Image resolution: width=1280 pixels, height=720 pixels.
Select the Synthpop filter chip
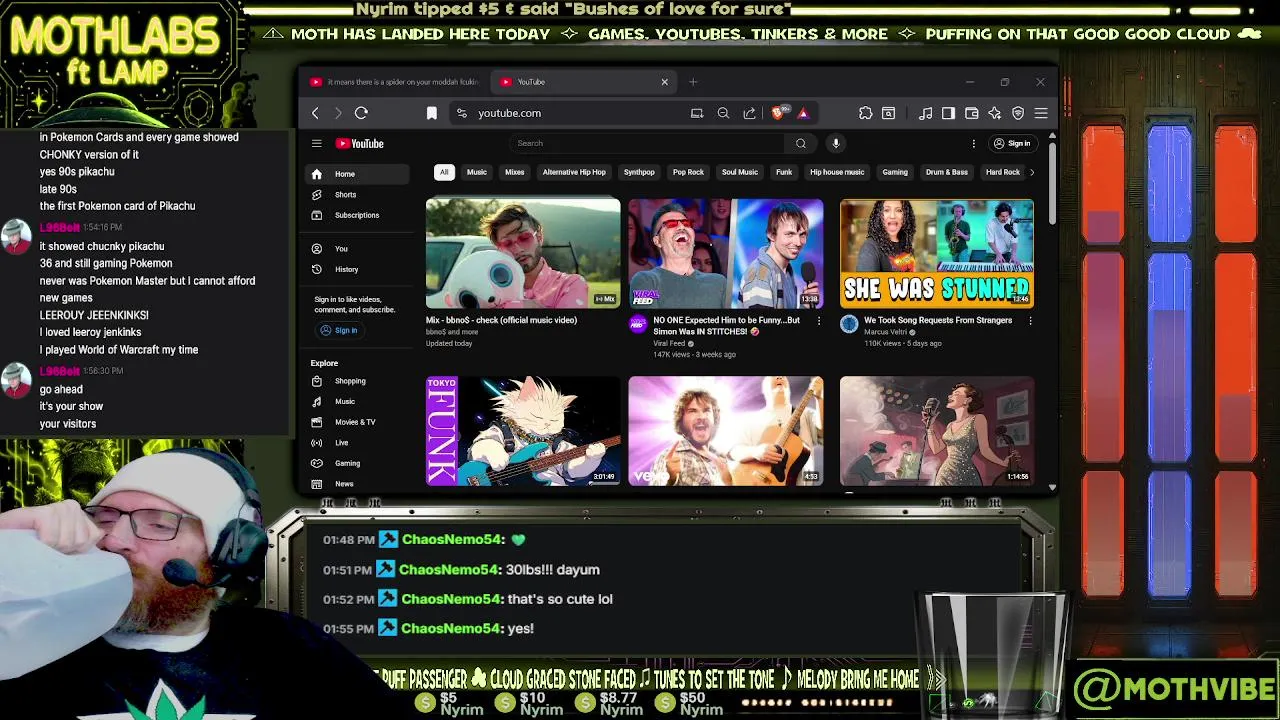coord(639,172)
